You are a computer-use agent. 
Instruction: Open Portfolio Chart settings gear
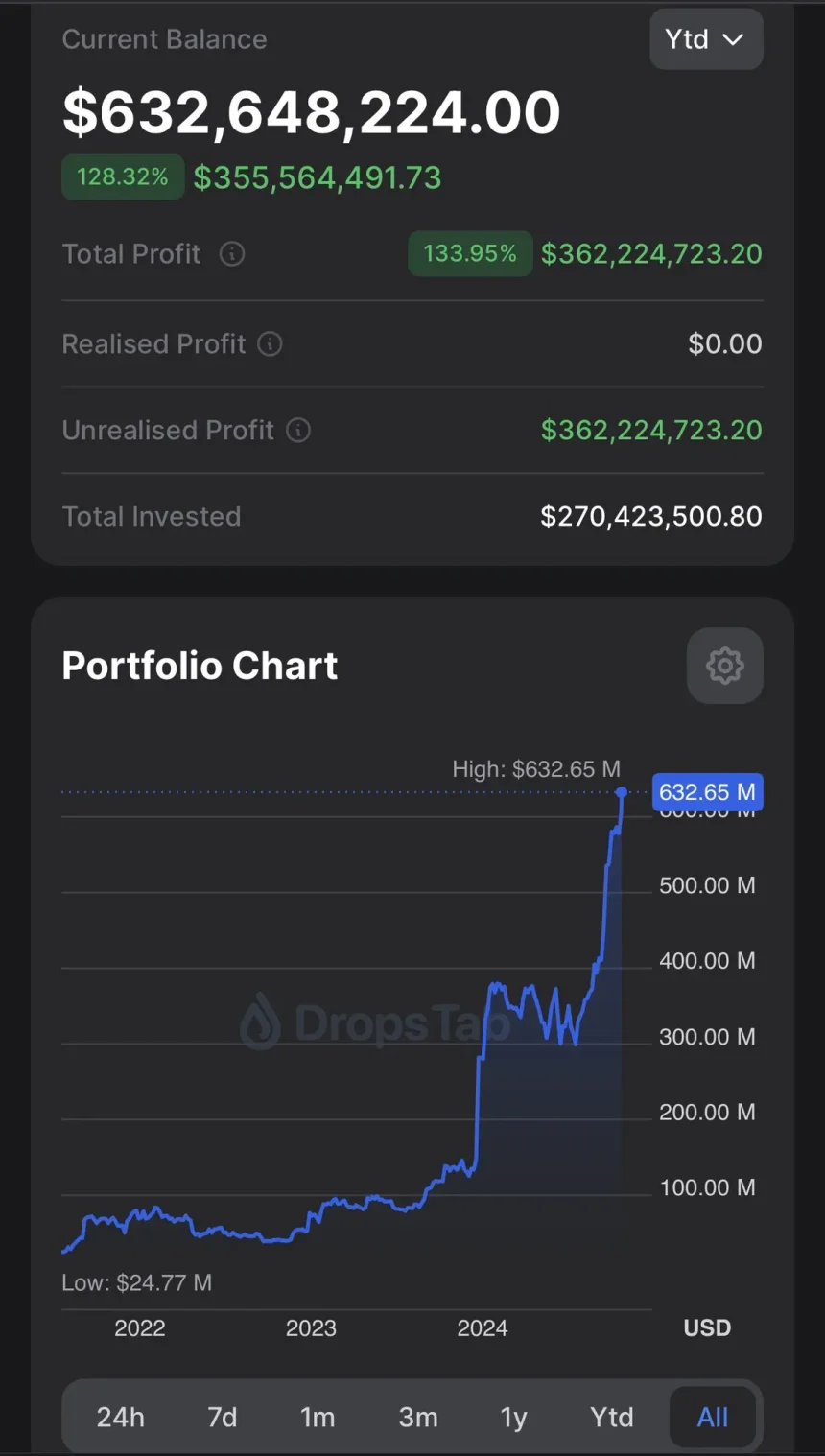coord(724,666)
